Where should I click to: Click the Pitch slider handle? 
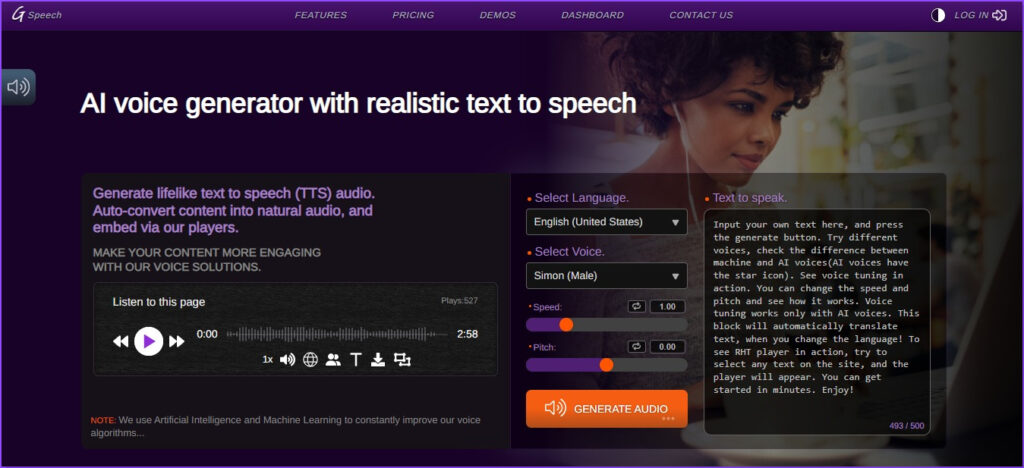[607, 365]
